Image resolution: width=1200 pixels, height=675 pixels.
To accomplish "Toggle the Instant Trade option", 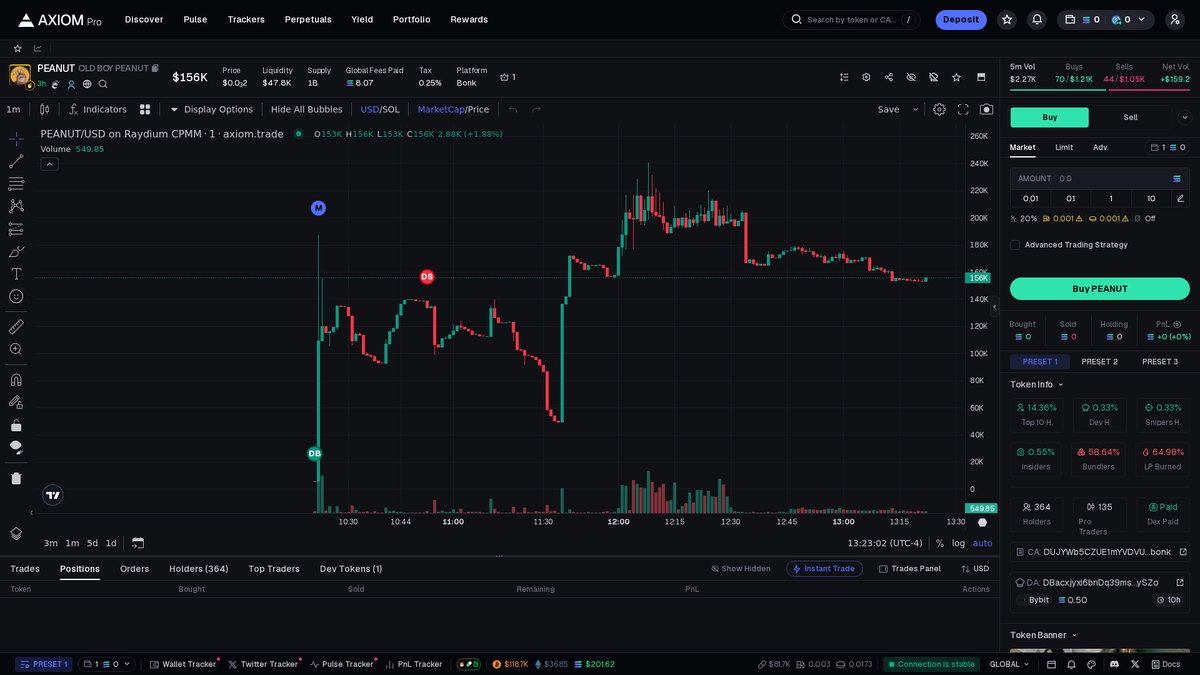I will [824, 569].
